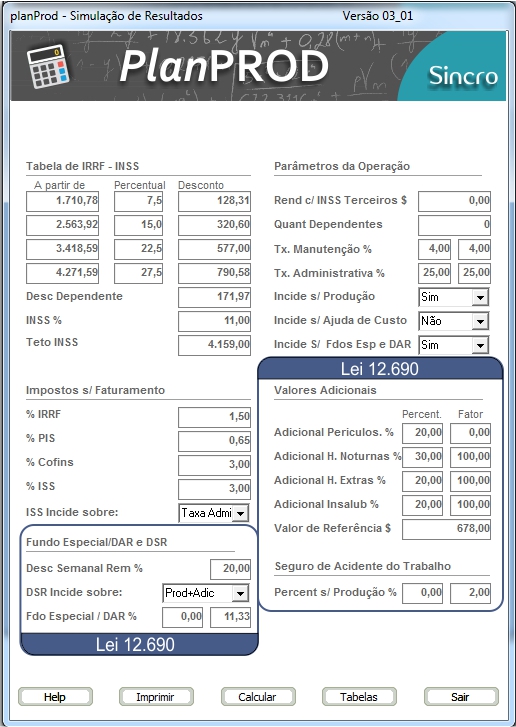Screen dimensions: 516x727
Task: Edit Adicional Periculos. percent field
Action: click(422, 434)
